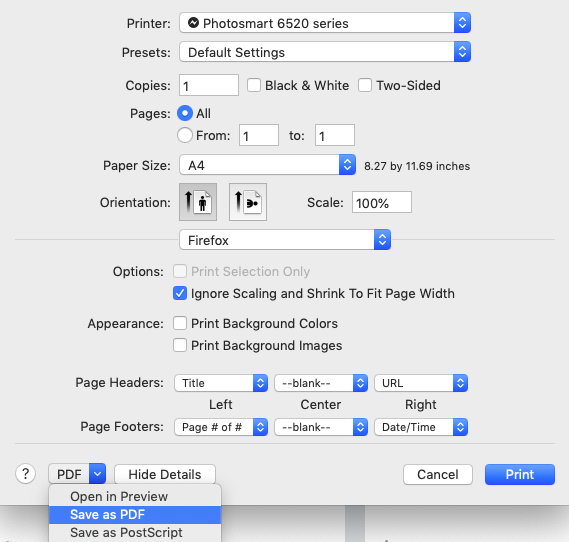569x542 pixels.
Task: Click the Firefox section popup arrows
Action: click(x=382, y=240)
